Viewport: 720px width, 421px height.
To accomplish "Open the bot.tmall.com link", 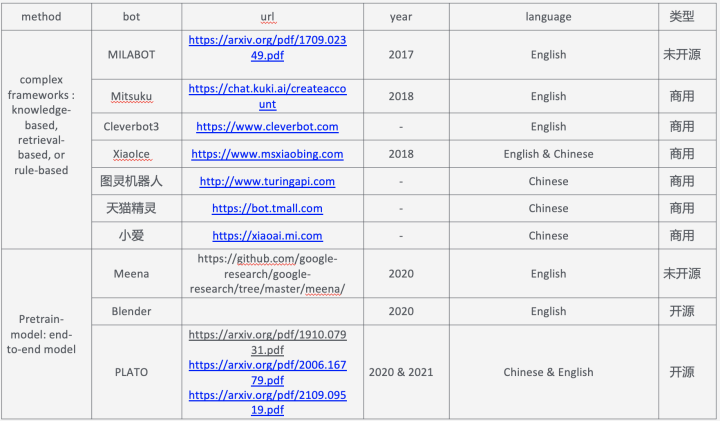I will (267, 208).
